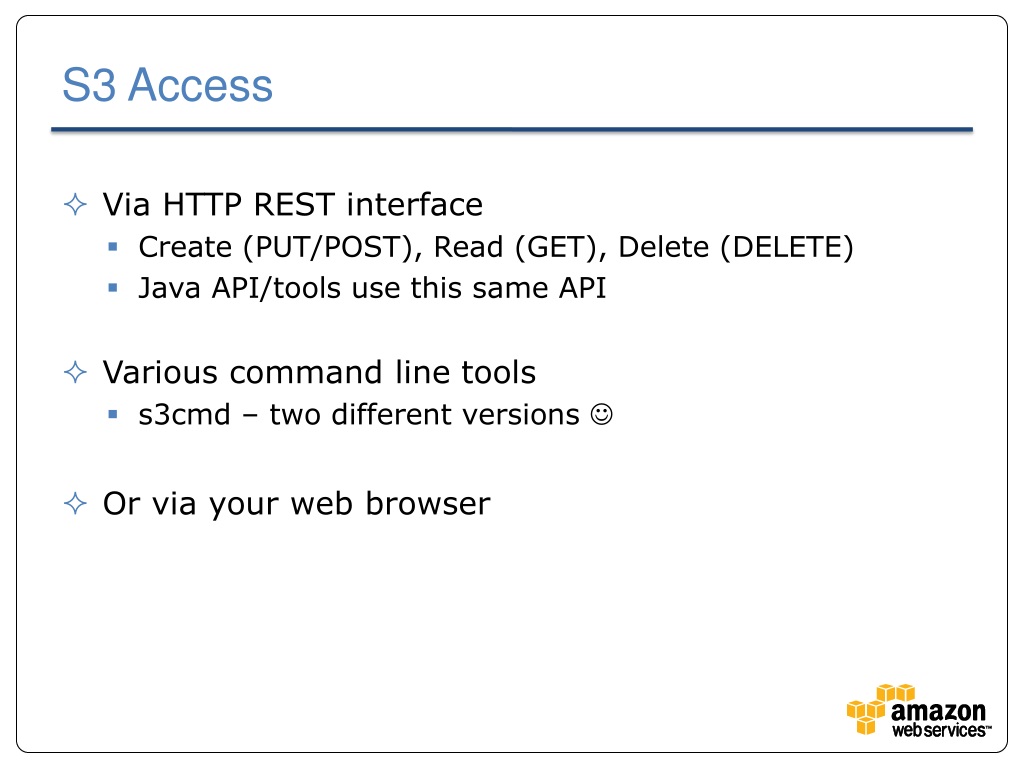The image size is (1024, 768).
Task: Click the 'Various command line tools' heading
Action: [319, 372]
